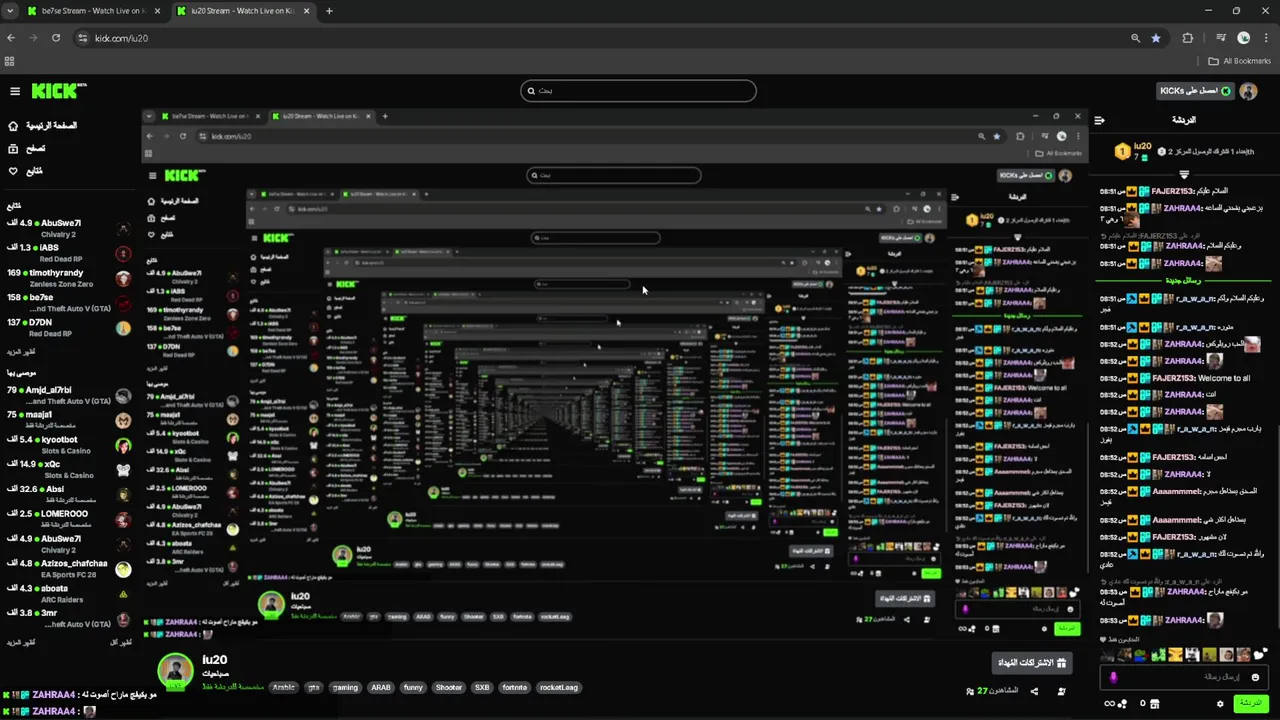This screenshot has height=720, width=1280.
Task: Open Amjd_al7rbi recommended channel
Action: coord(68,396)
